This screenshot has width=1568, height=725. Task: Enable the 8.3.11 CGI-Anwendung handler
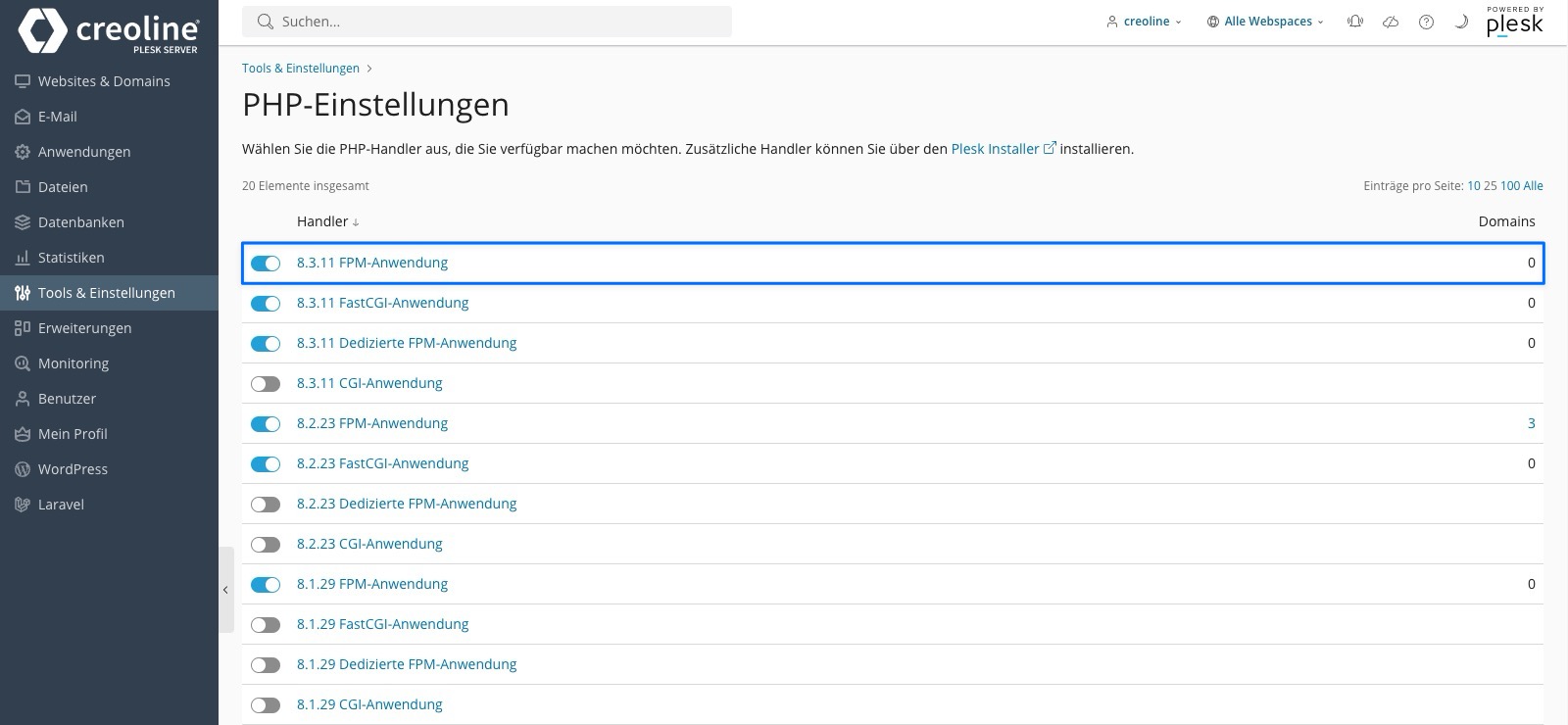pyautogui.click(x=266, y=384)
